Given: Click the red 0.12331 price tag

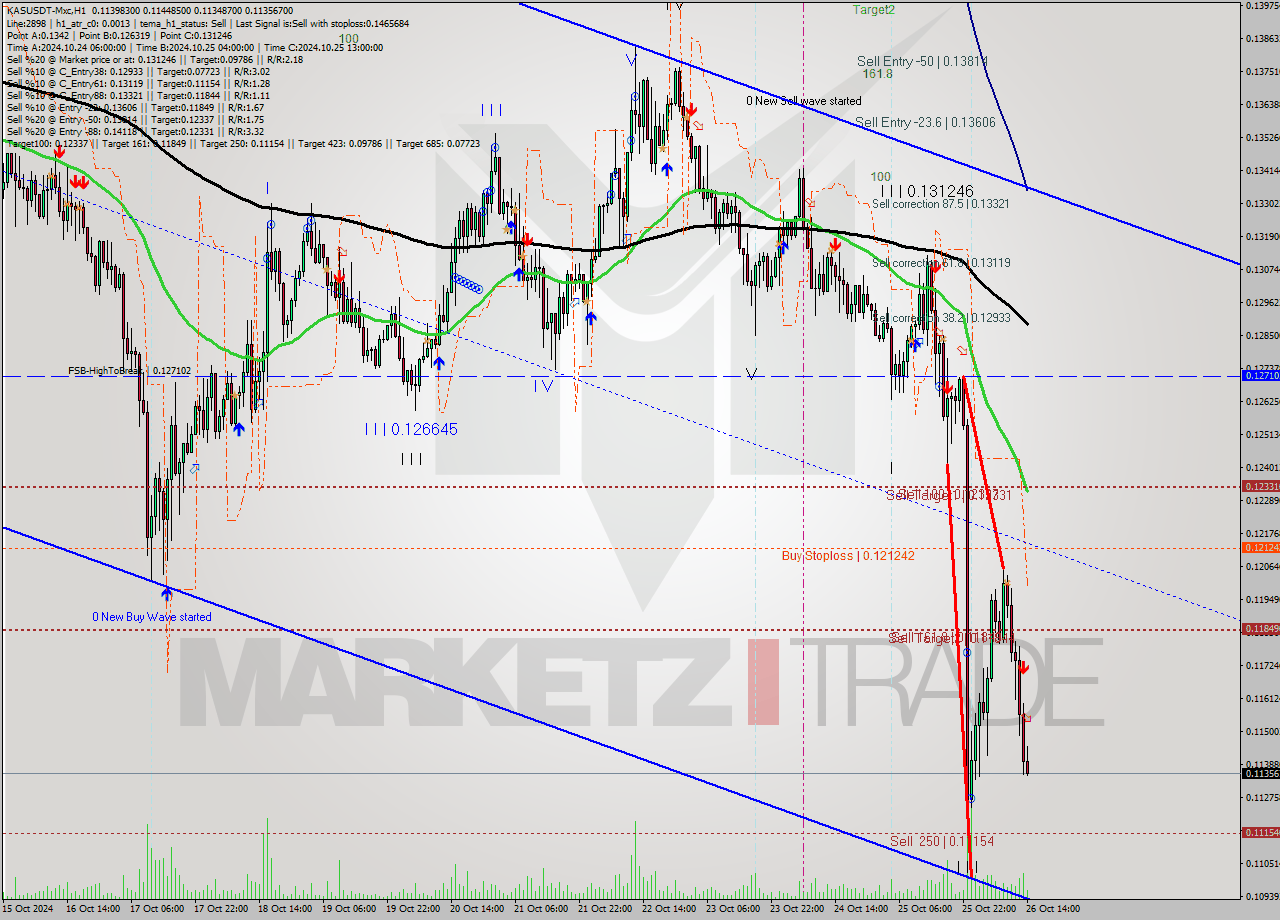Looking at the screenshot, I should coord(1260,486).
